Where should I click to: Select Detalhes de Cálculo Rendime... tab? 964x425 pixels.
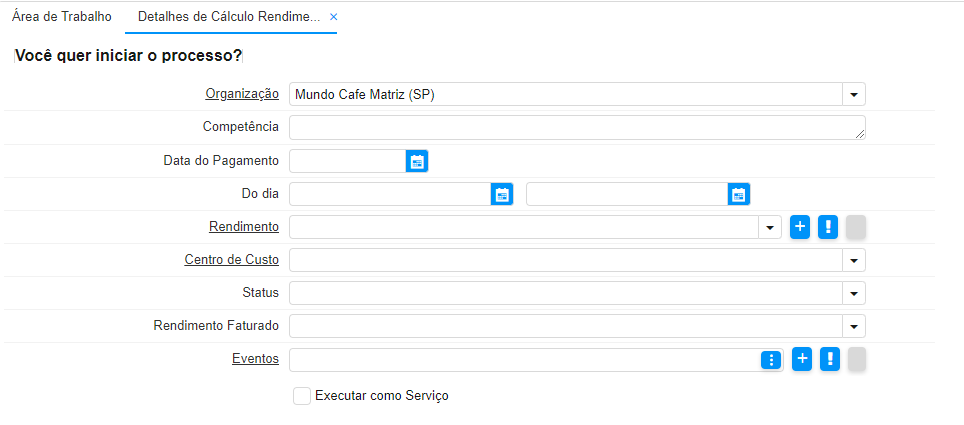point(229,17)
